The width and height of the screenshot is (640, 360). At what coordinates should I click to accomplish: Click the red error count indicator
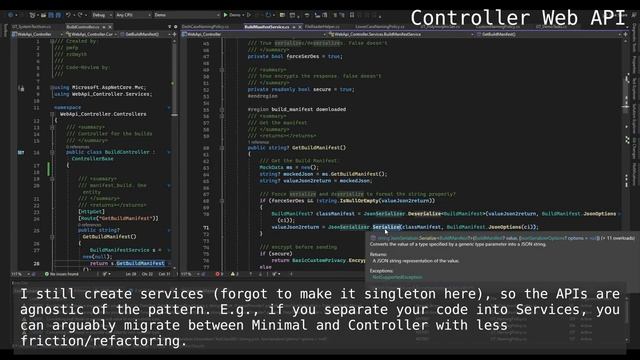tap(219, 274)
